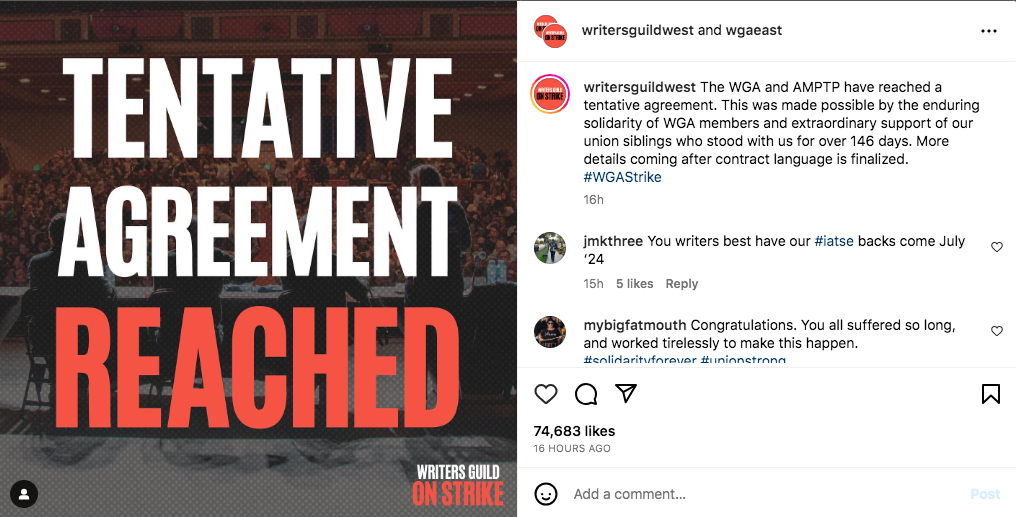View the 5 likes on jmkthree's comment

pos(634,284)
